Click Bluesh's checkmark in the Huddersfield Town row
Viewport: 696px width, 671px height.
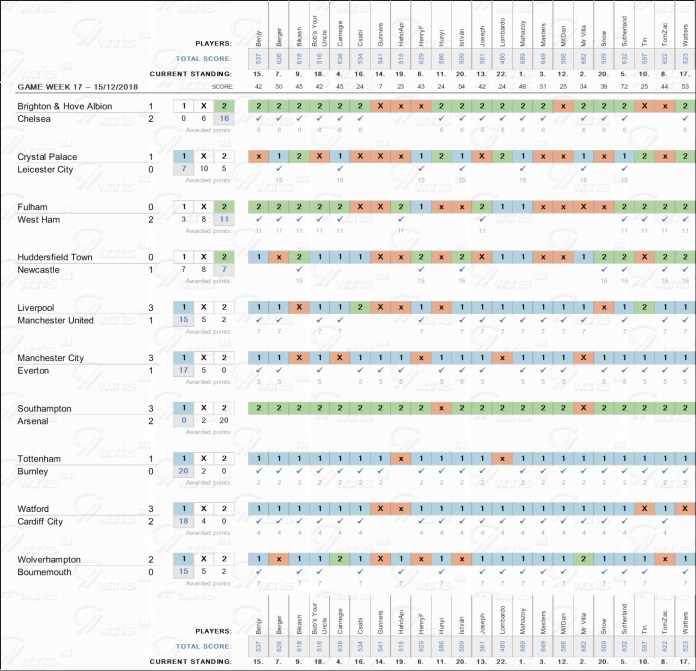299,269
